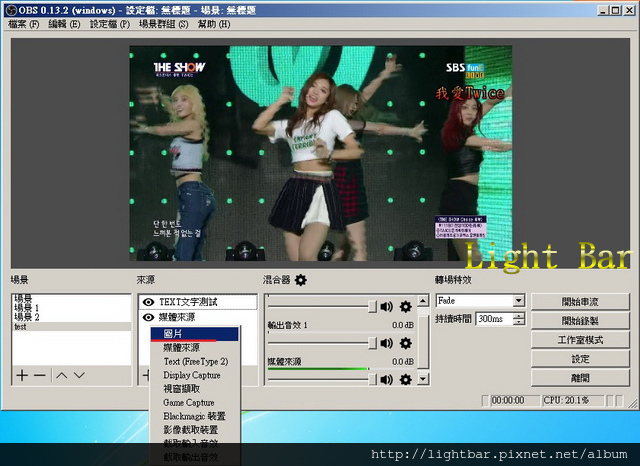Click the 300ms duration field
Screen dimensions: 640x466
coord(495,319)
